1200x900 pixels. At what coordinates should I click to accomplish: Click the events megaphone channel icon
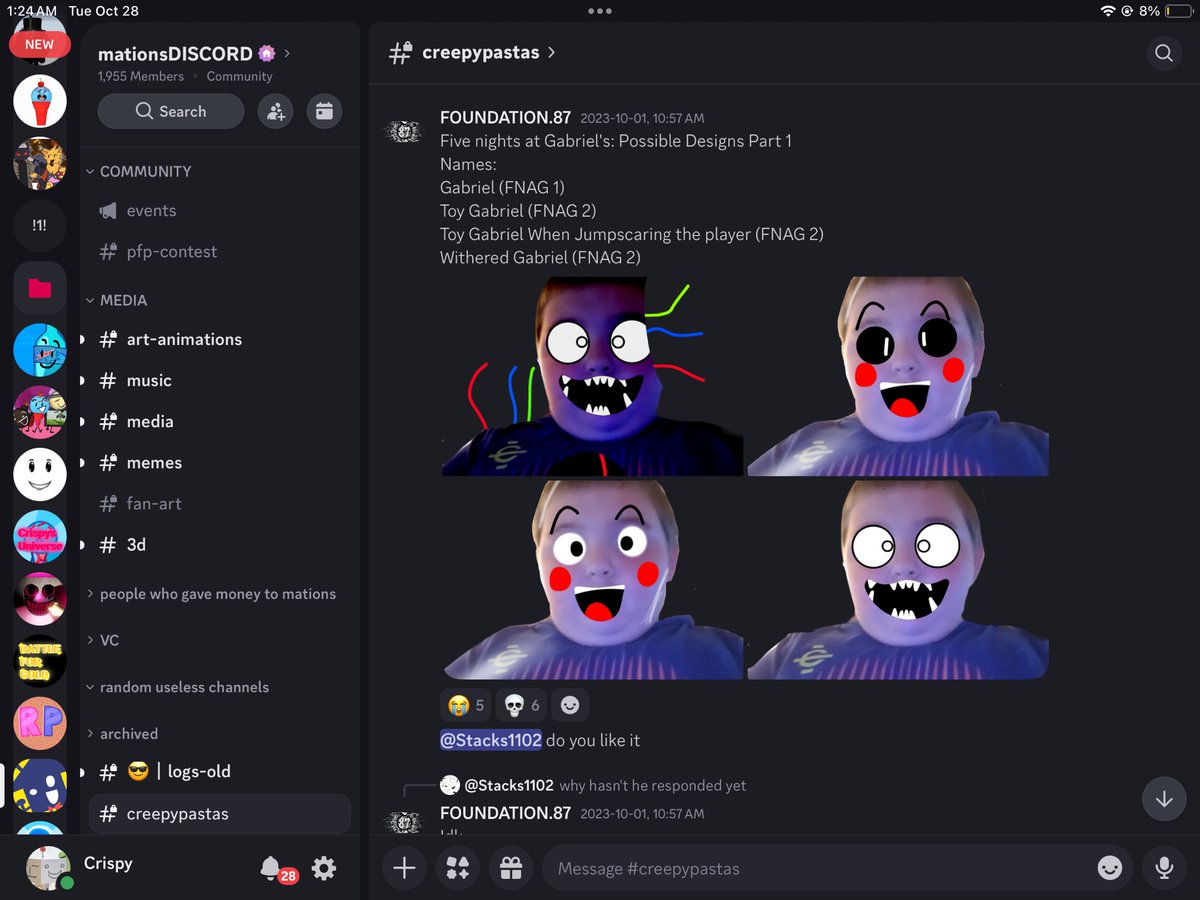point(108,211)
